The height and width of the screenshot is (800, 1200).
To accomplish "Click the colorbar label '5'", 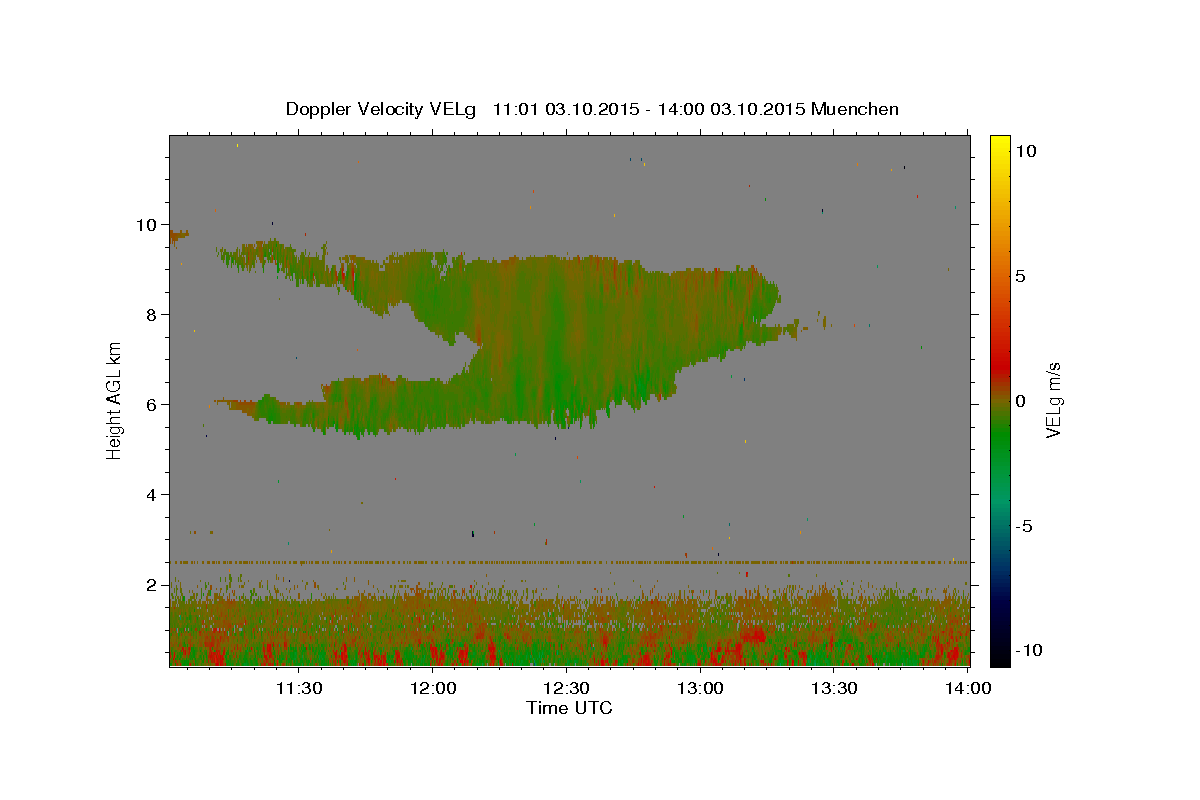I will (x=1020, y=276).
